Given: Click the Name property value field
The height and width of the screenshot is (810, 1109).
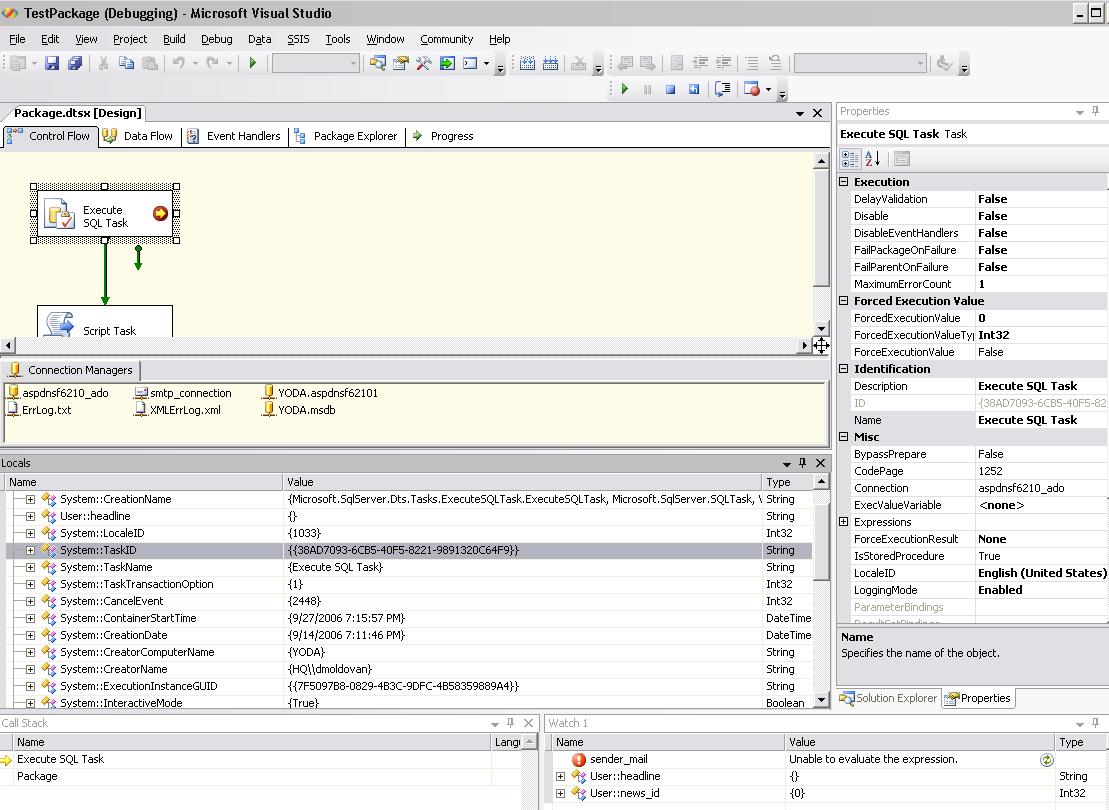Looking at the screenshot, I should click(1040, 421).
